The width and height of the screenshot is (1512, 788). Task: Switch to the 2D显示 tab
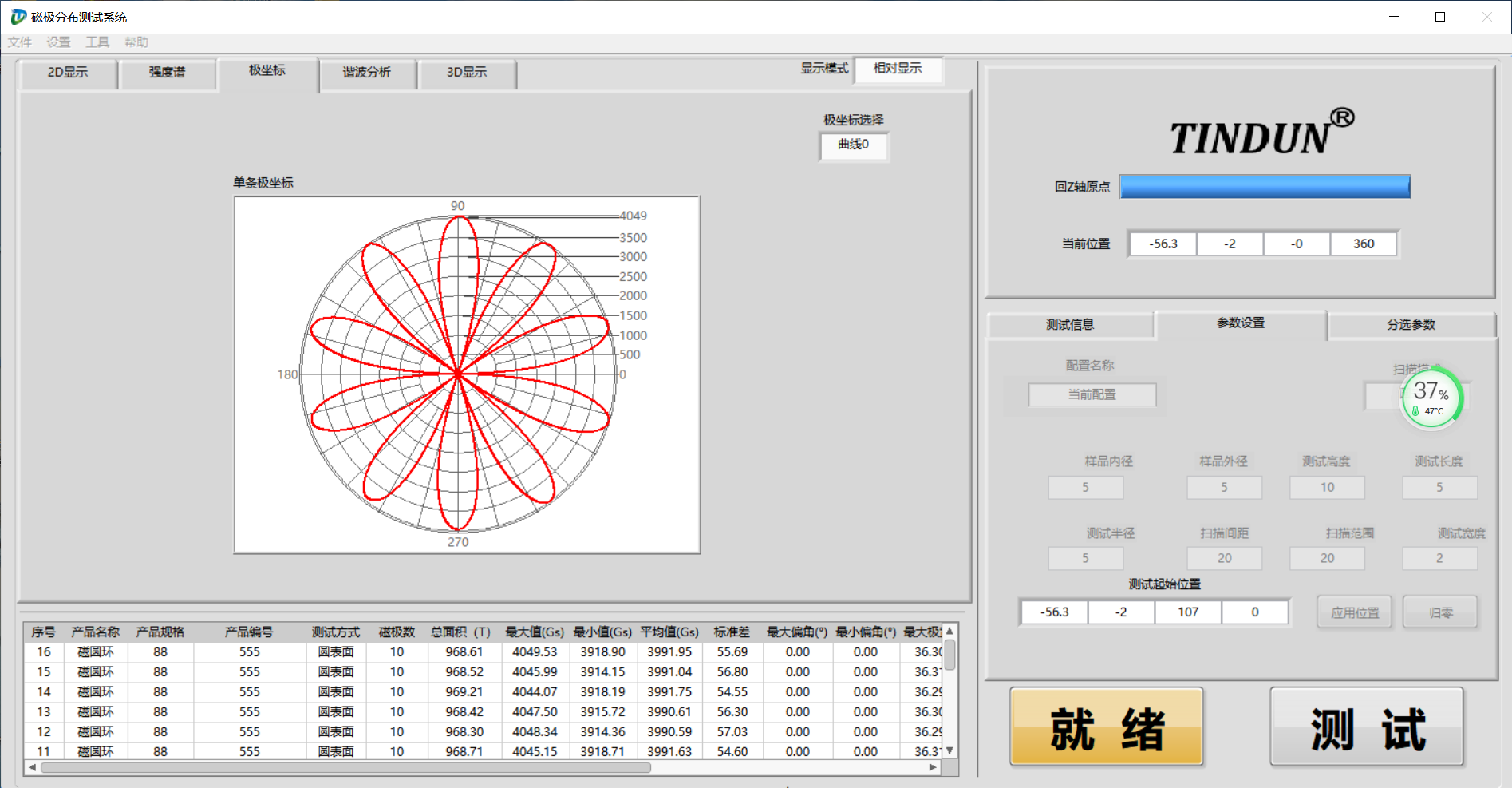coord(68,73)
